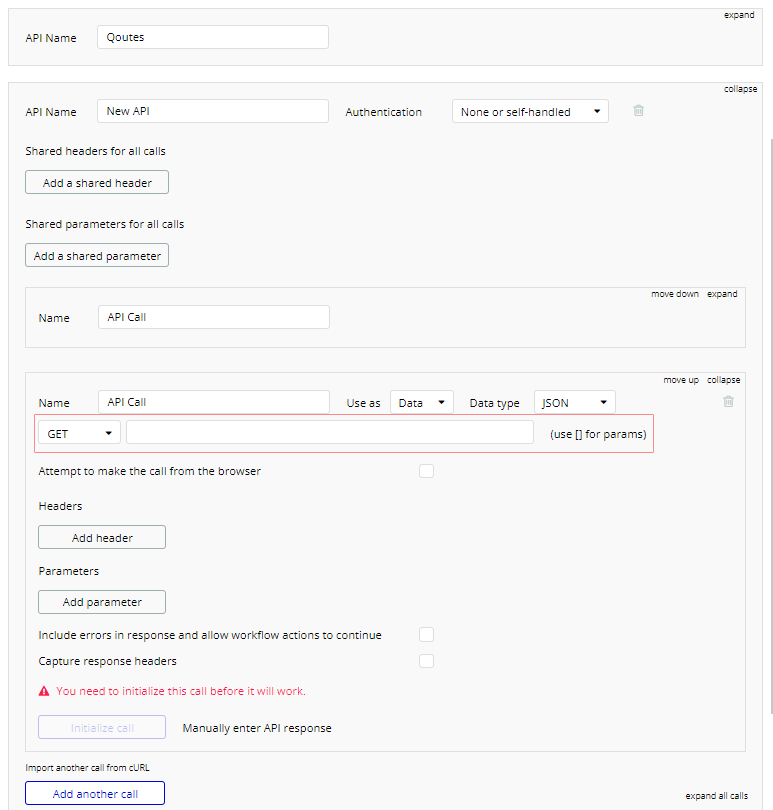Click the first API Call name field

(x=214, y=317)
